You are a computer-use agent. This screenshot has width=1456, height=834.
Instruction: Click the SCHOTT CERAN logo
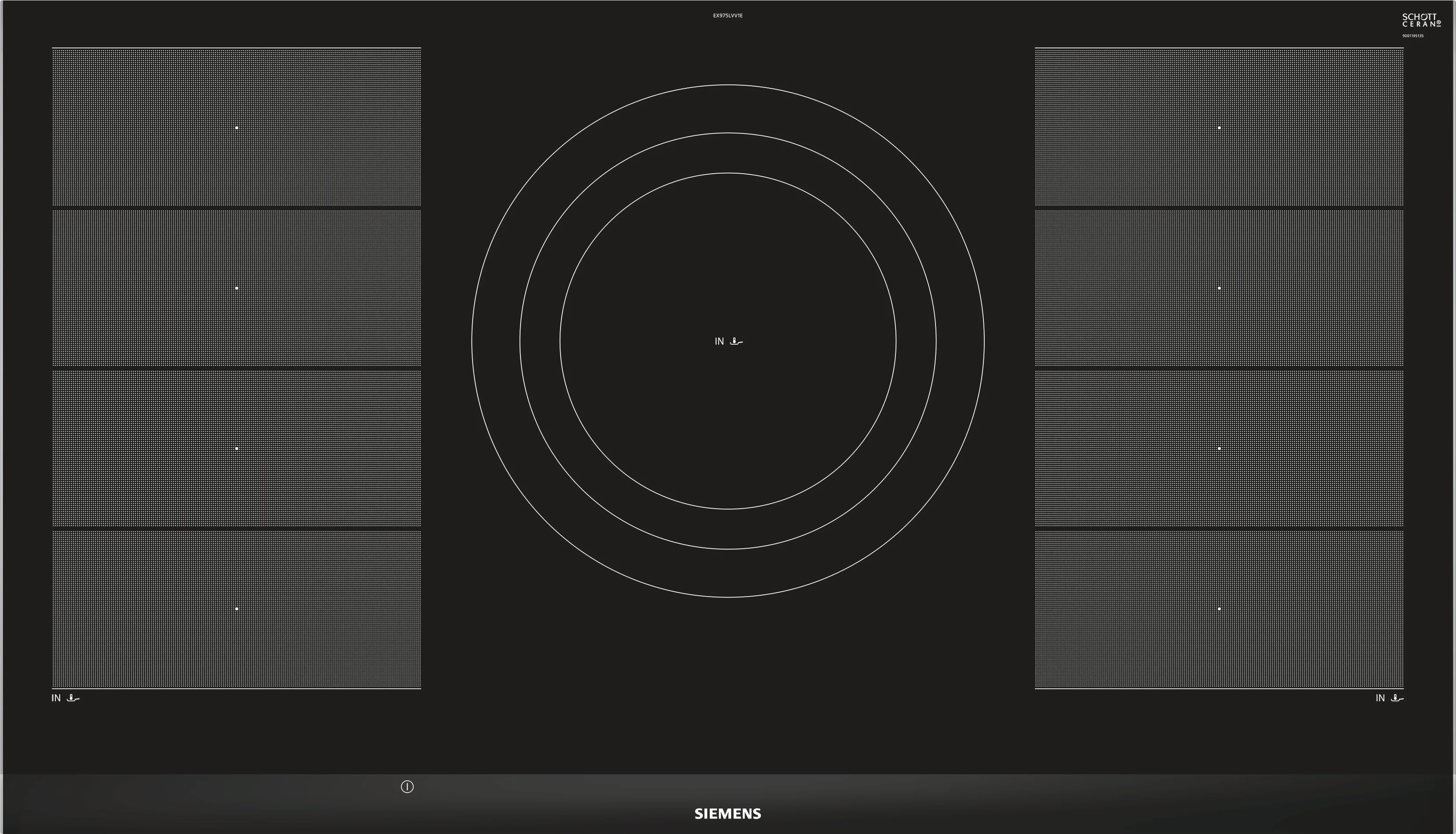(x=1421, y=21)
